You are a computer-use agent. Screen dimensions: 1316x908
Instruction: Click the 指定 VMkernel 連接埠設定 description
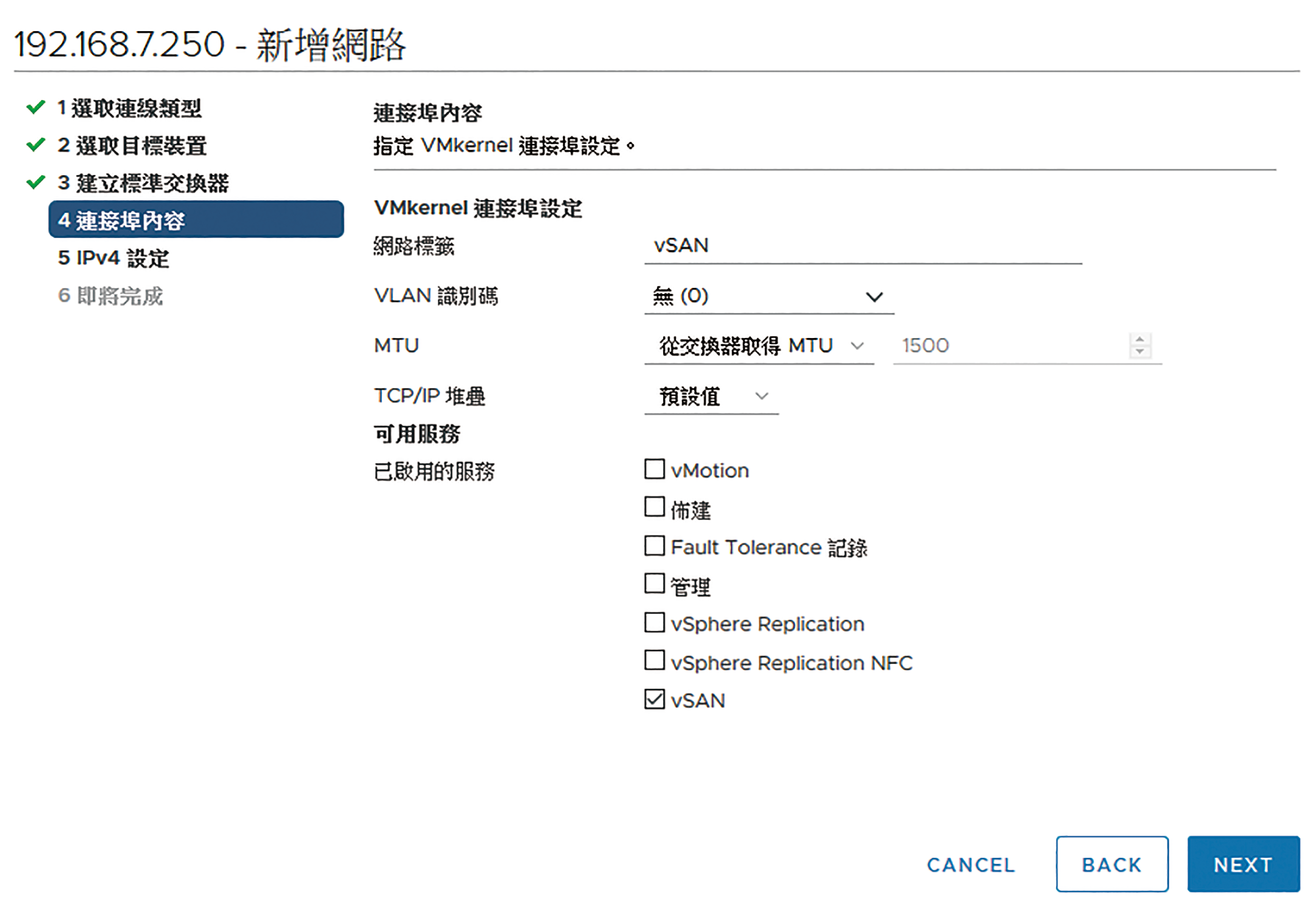[x=504, y=146]
